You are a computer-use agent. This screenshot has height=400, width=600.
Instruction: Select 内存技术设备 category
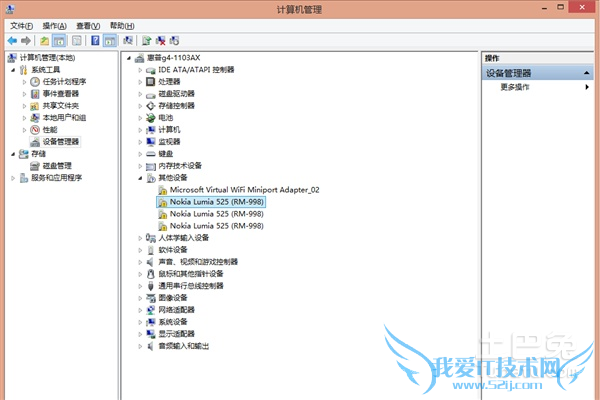pos(180,166)
